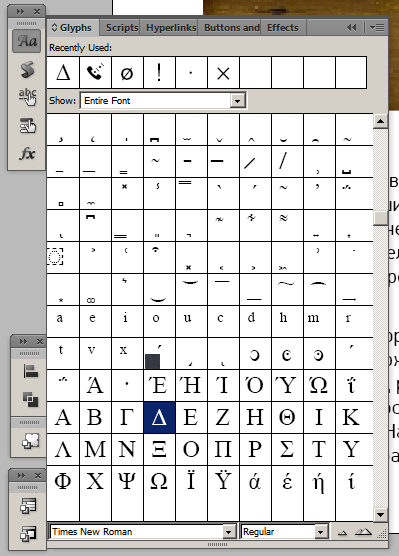Select the infinity-like glyph cell
This screenshot has width=399, height=556.
click(95, 289)
